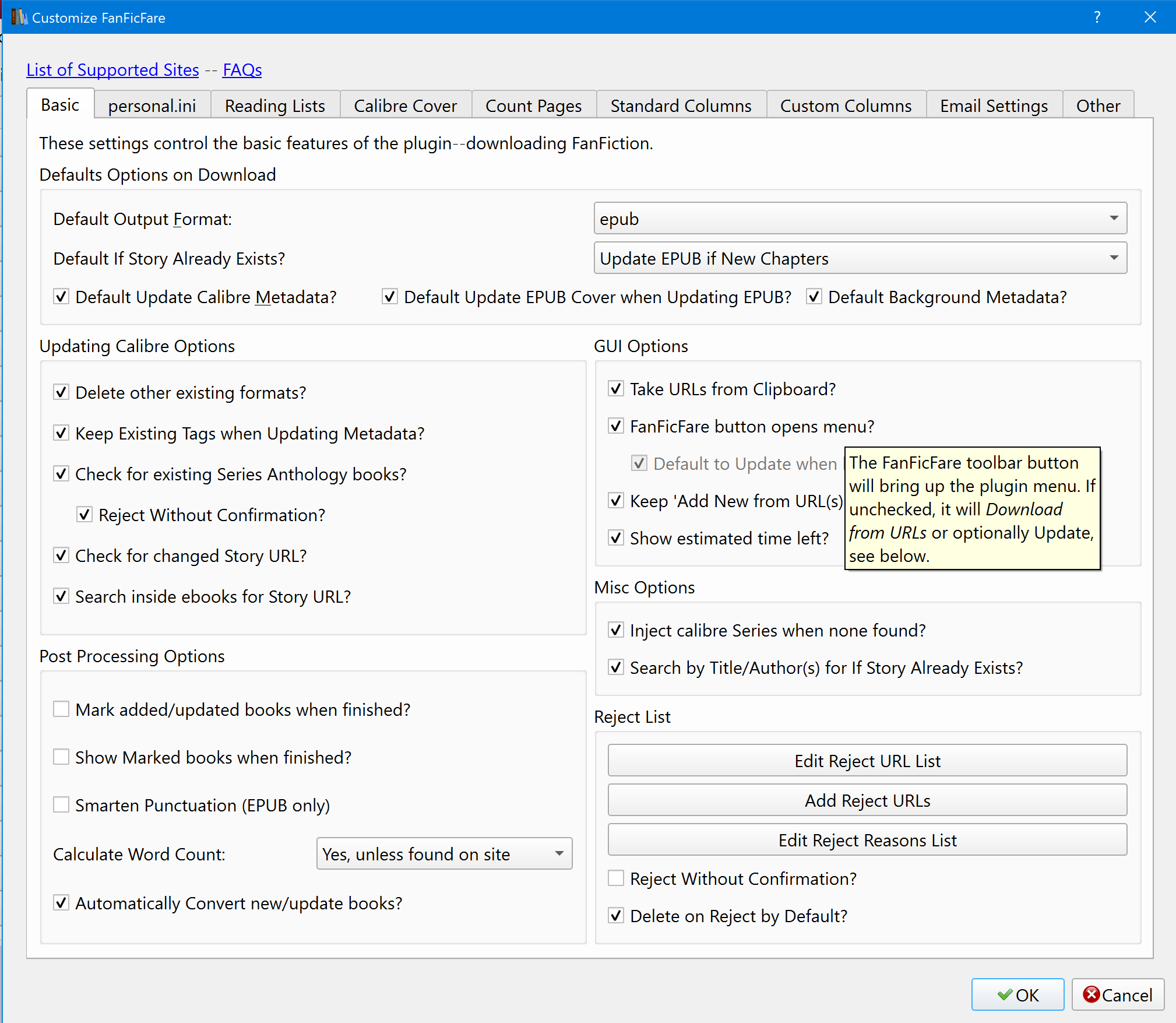Uncheck Delete other existing formats
1176x1023 pixels.
[61, 392]
